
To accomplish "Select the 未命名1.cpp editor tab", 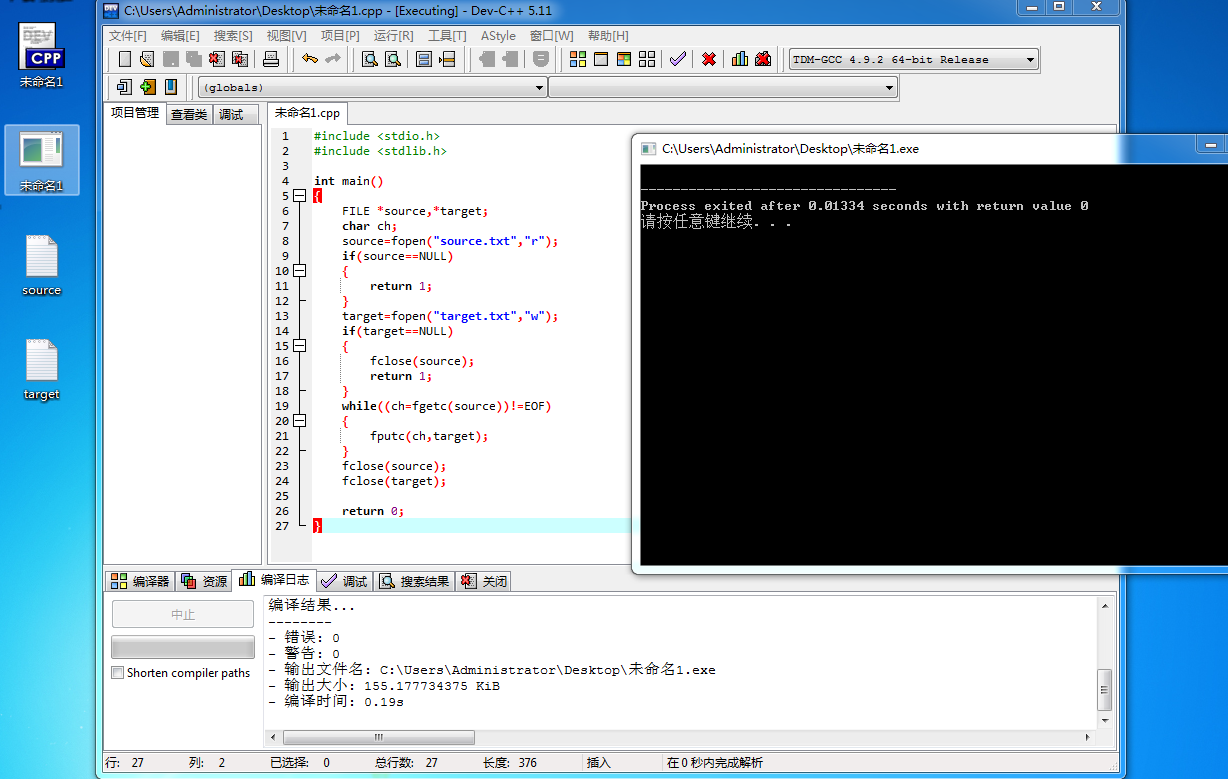I will click(307, 113).
